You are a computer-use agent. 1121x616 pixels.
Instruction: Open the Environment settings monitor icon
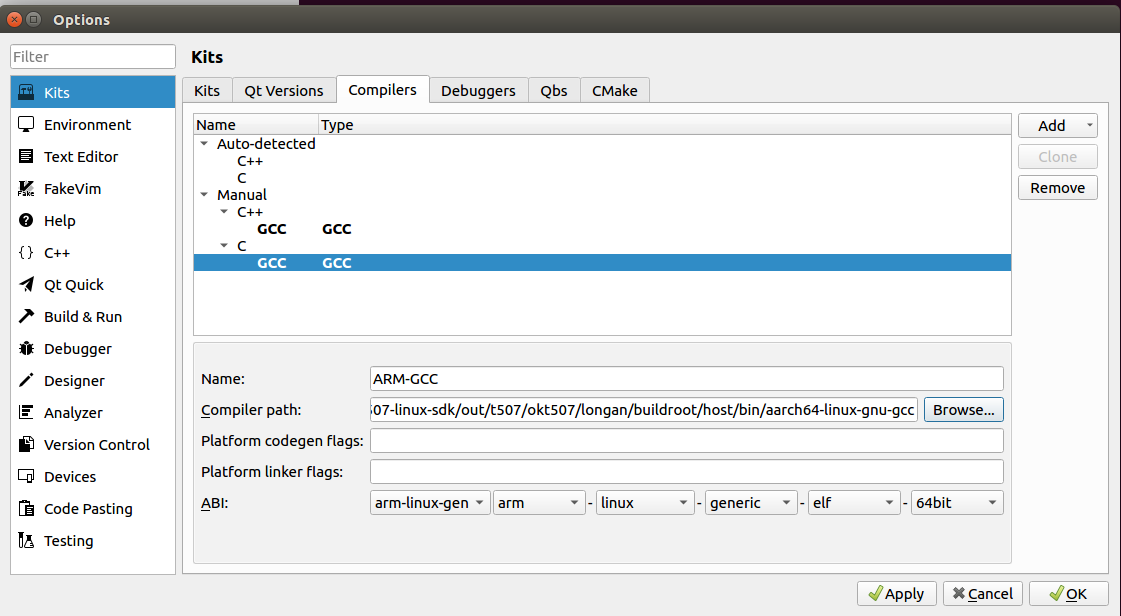coord(26,124)
